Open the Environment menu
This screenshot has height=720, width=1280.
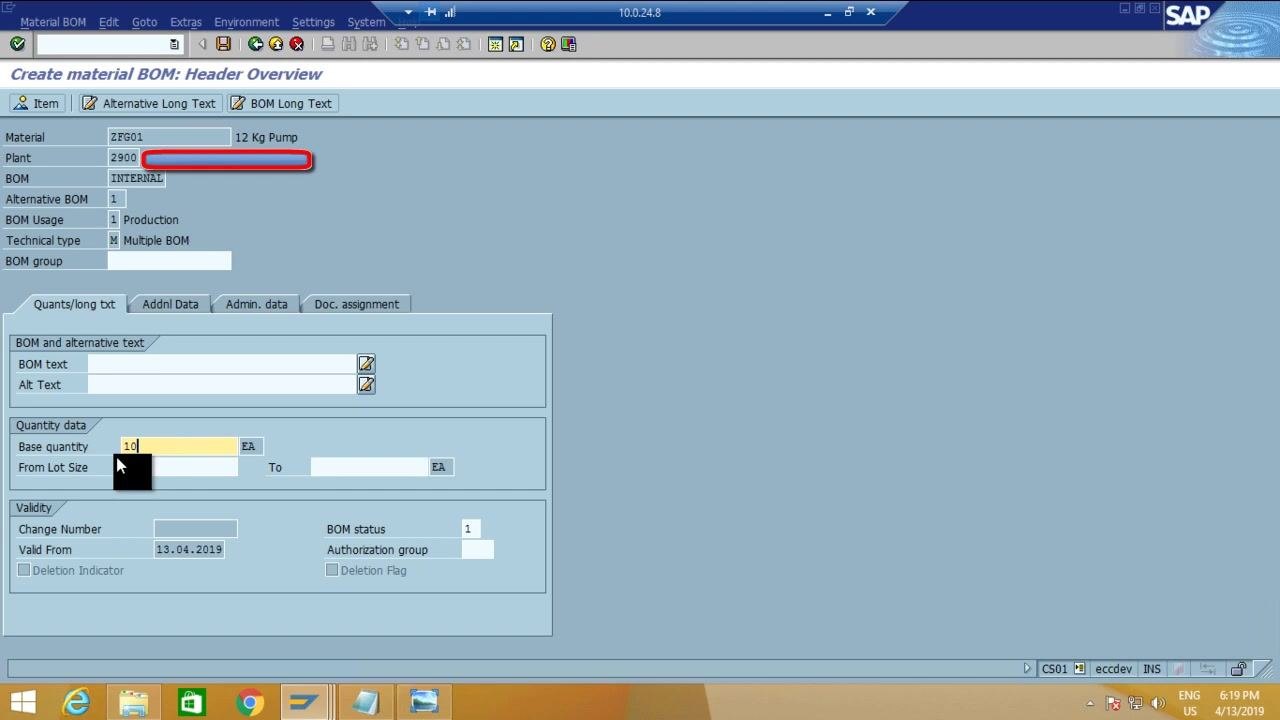(246, 22)
